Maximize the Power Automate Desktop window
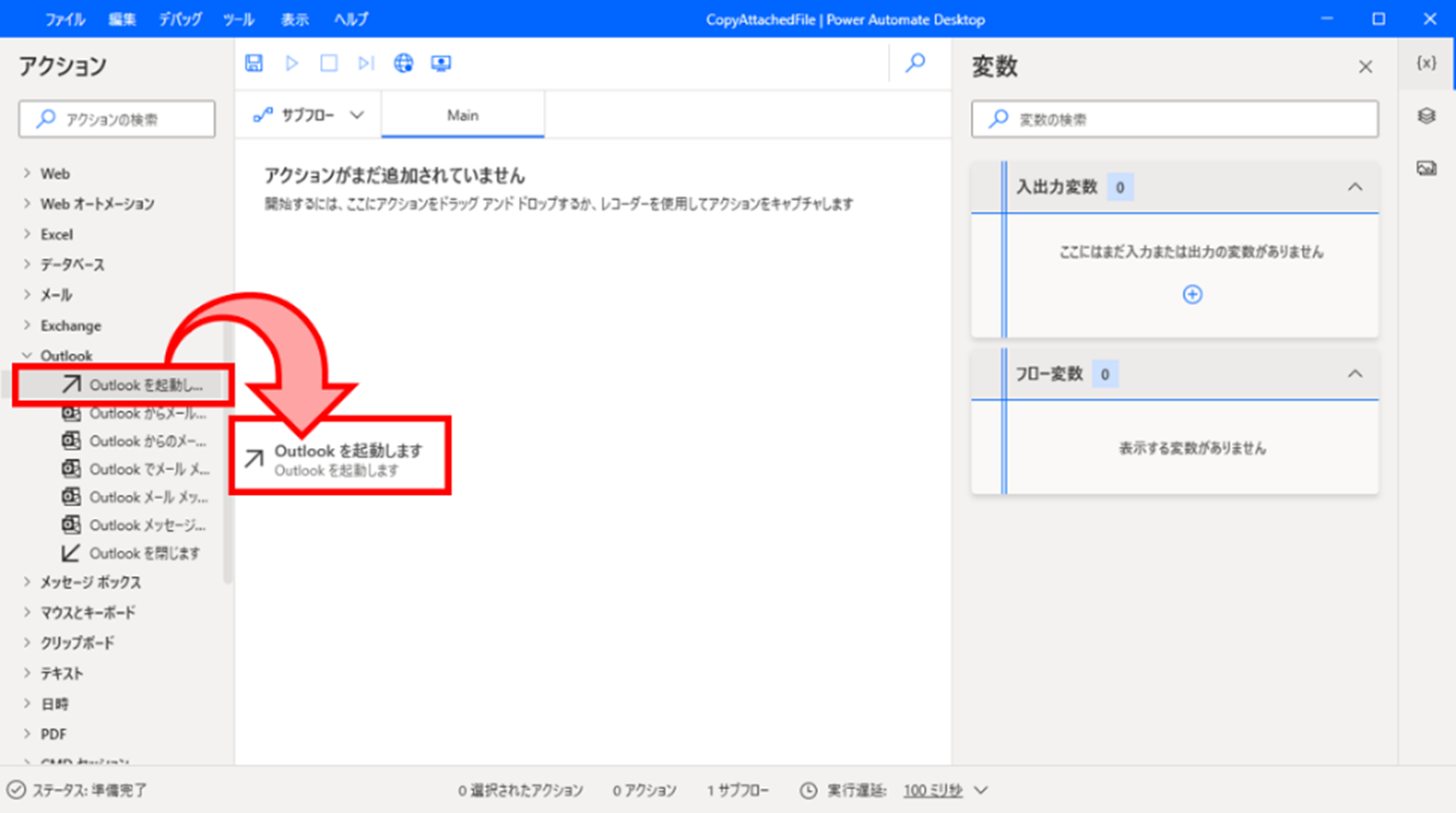This screenshot has width=1456, height=813. pyautogui.click(x=1379, y=18)
